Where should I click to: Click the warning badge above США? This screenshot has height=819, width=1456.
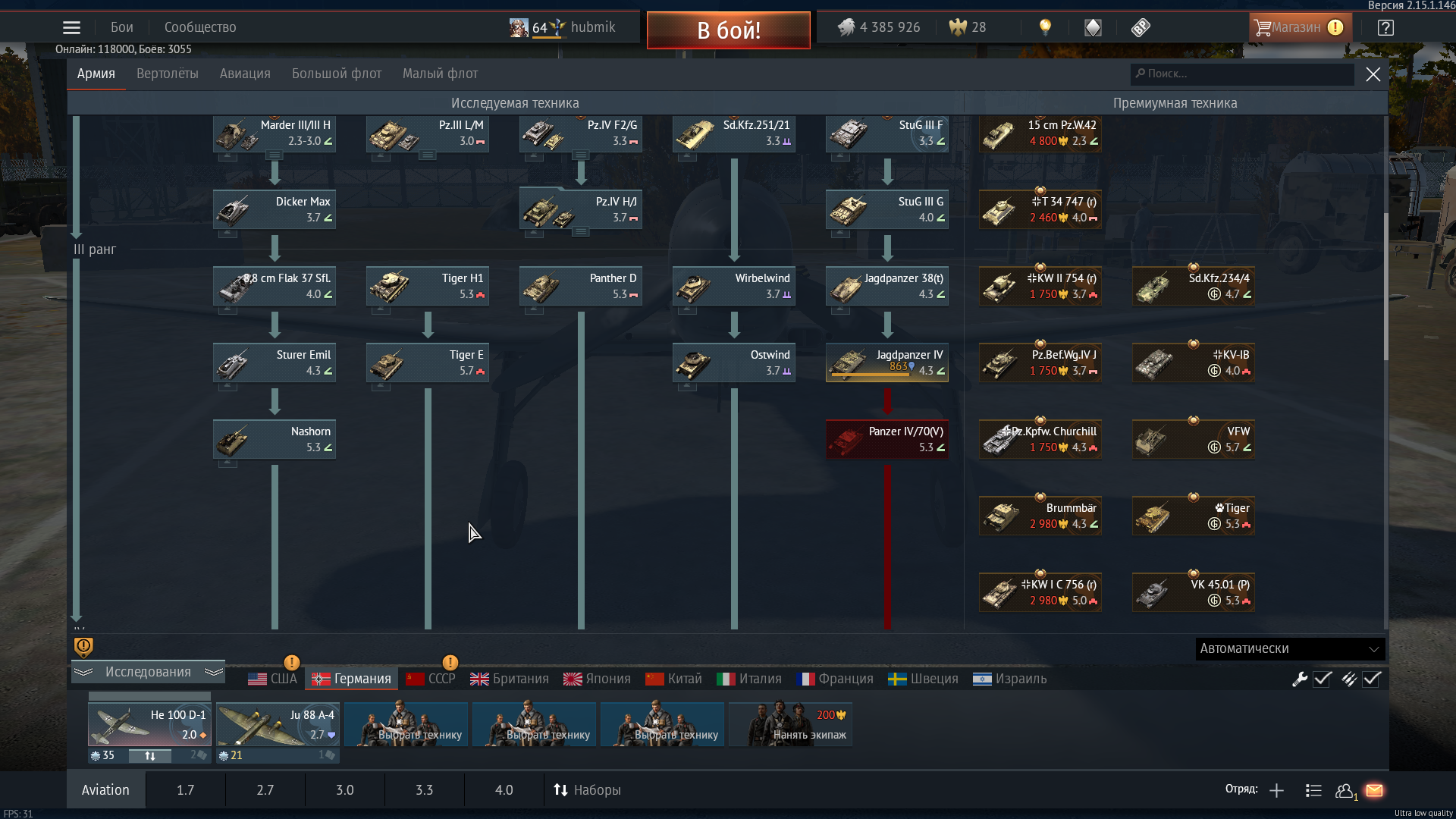pyautogui.click(x=291, y=662)
